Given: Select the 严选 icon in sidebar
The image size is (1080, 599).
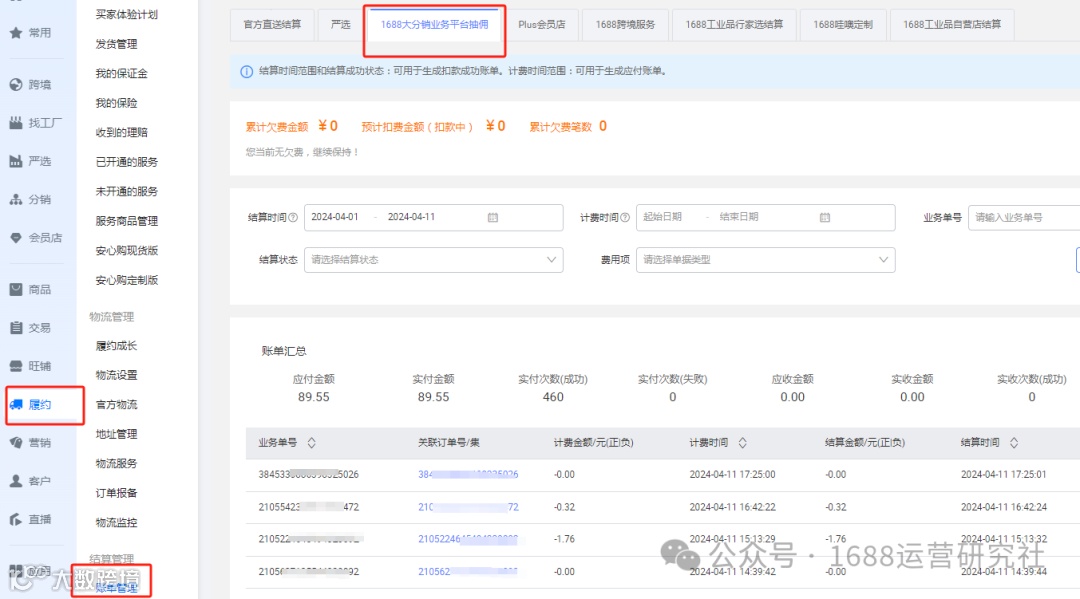Looking at the screenshot, I should (16, 161).
